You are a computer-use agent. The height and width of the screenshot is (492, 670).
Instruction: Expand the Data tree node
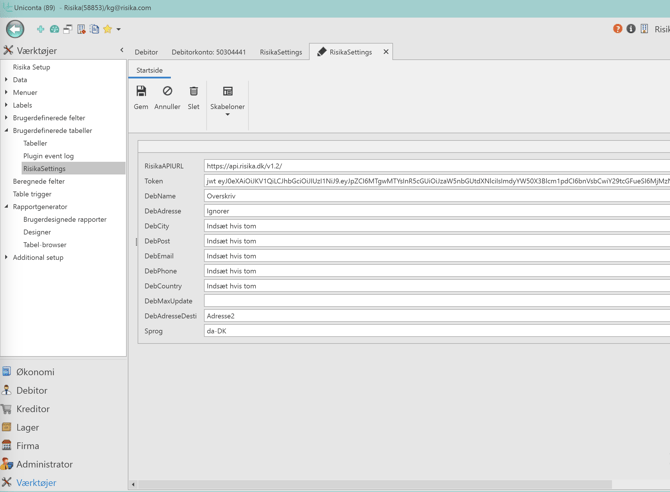point(6,80)
